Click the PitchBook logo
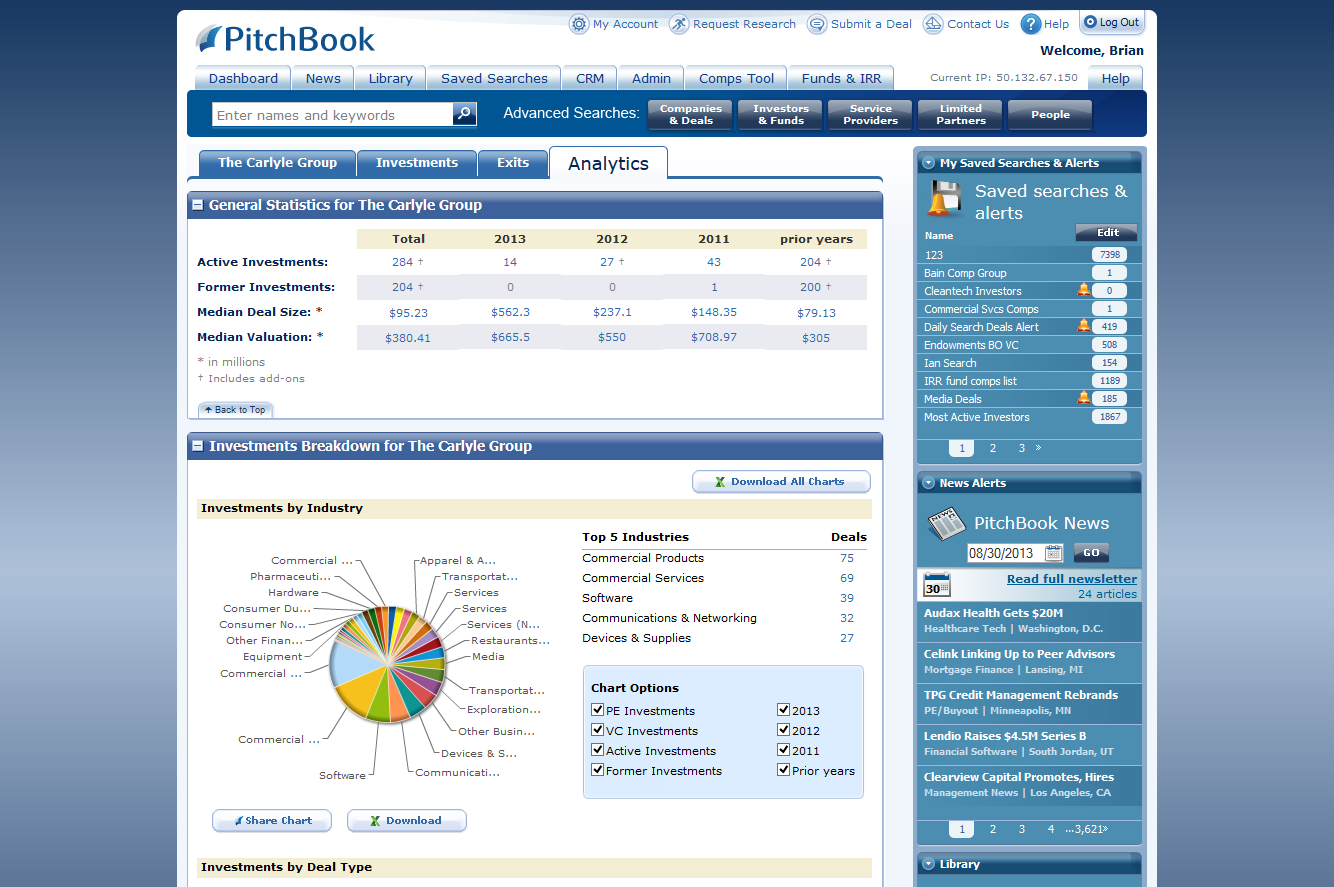Screen dimensions: 1334x887 pyautogui.click(x=286, y=39)
